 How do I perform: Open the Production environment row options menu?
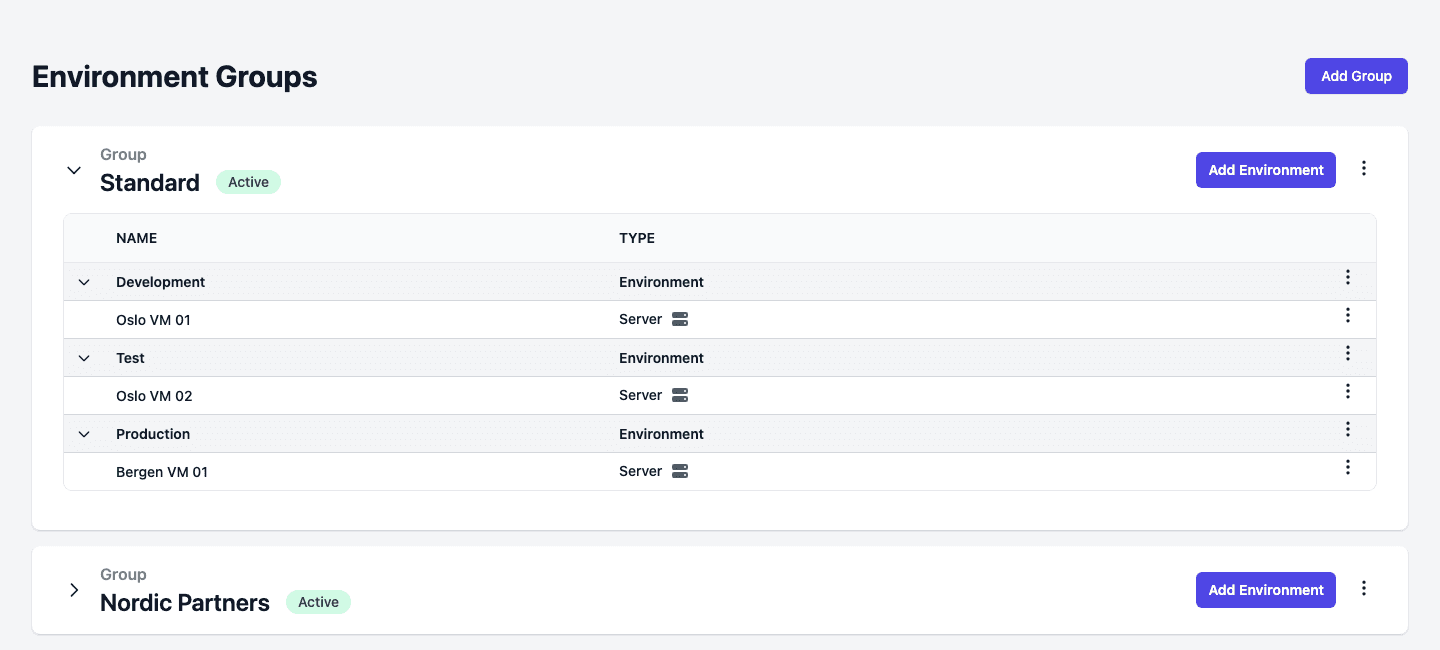tap(1348, 429)
